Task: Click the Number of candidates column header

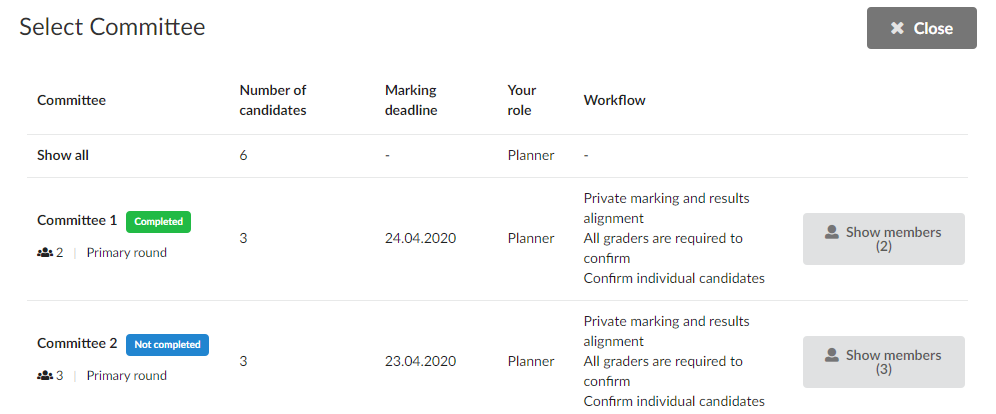Action: click(x=273, y=100)
